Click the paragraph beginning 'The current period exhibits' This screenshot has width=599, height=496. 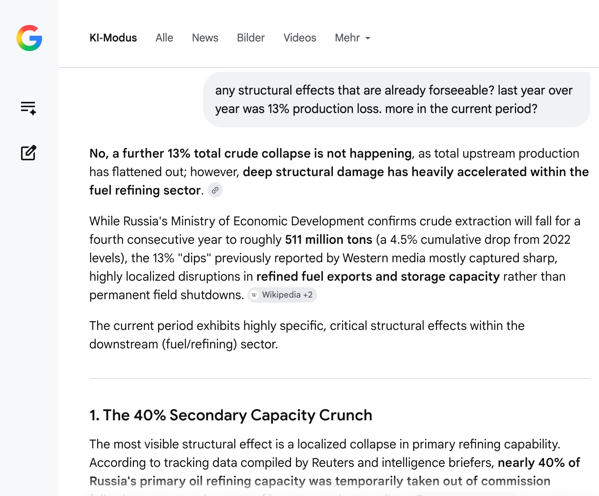(x=307, y=335)
